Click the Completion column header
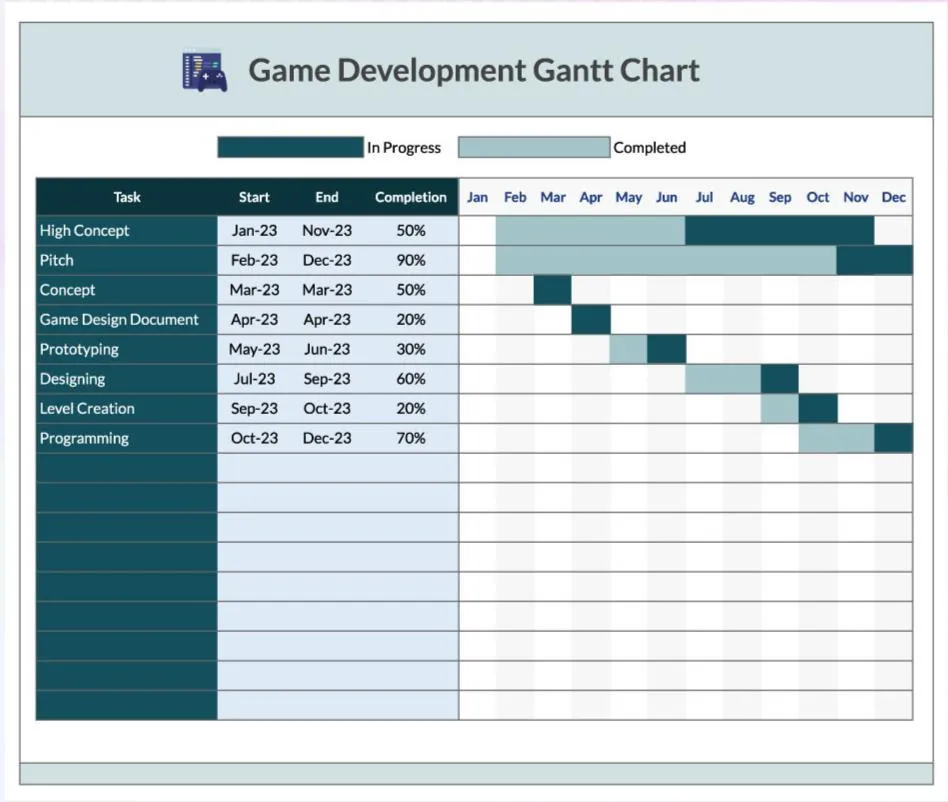 pyautogui.click(x=411, y=197)
